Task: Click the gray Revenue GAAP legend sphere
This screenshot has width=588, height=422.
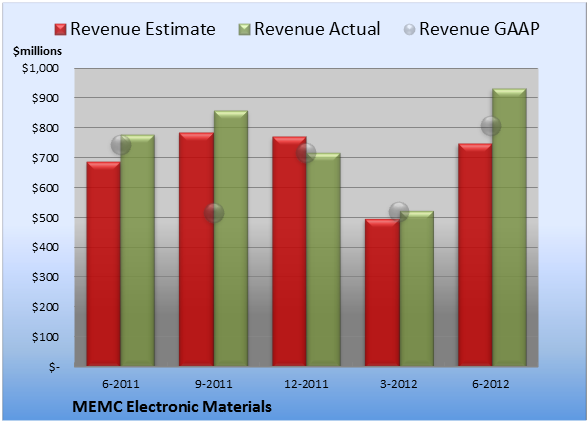Action: point(410,30)
